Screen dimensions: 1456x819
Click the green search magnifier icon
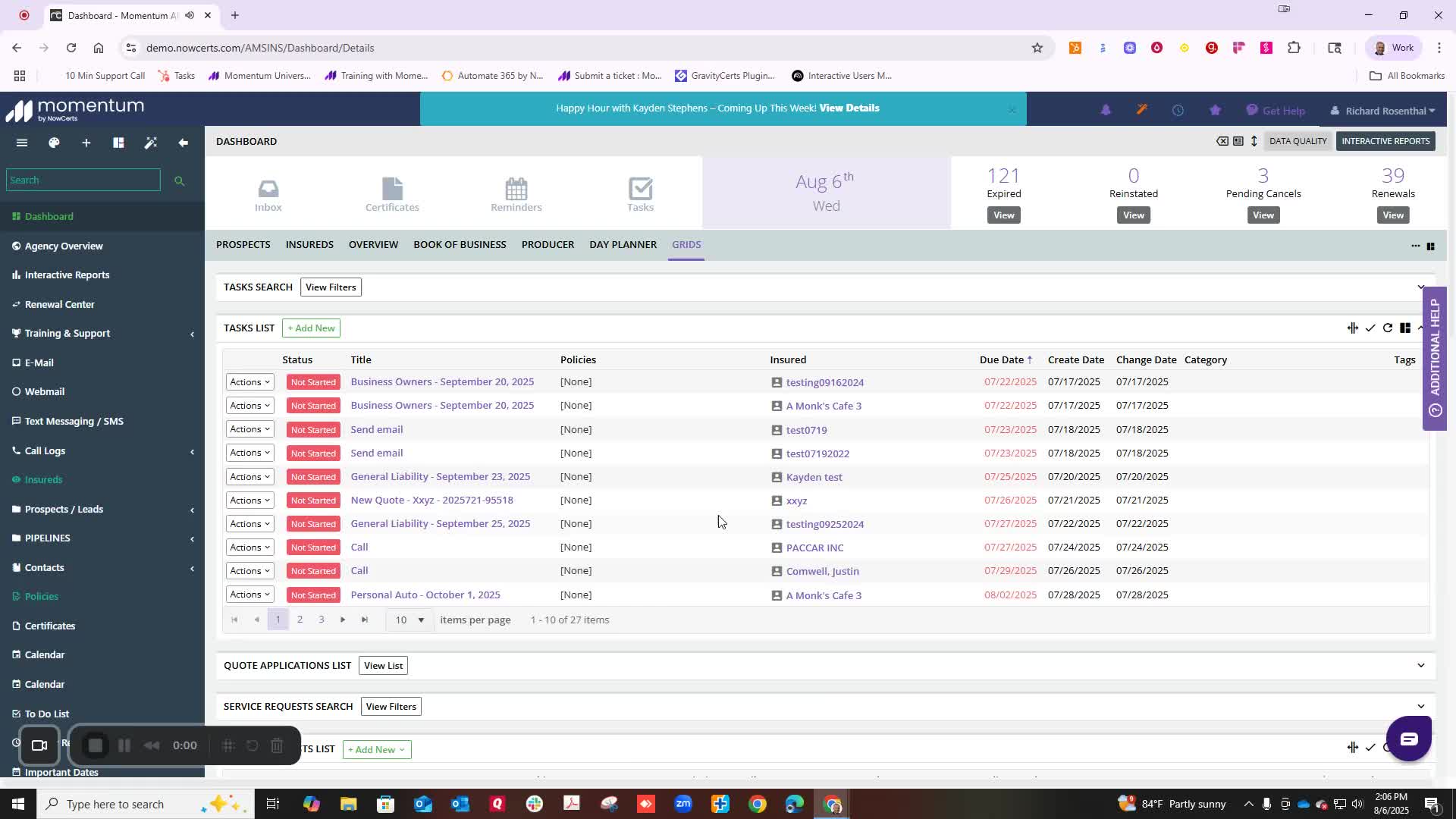pyautogui.click(x=180, y=180)
